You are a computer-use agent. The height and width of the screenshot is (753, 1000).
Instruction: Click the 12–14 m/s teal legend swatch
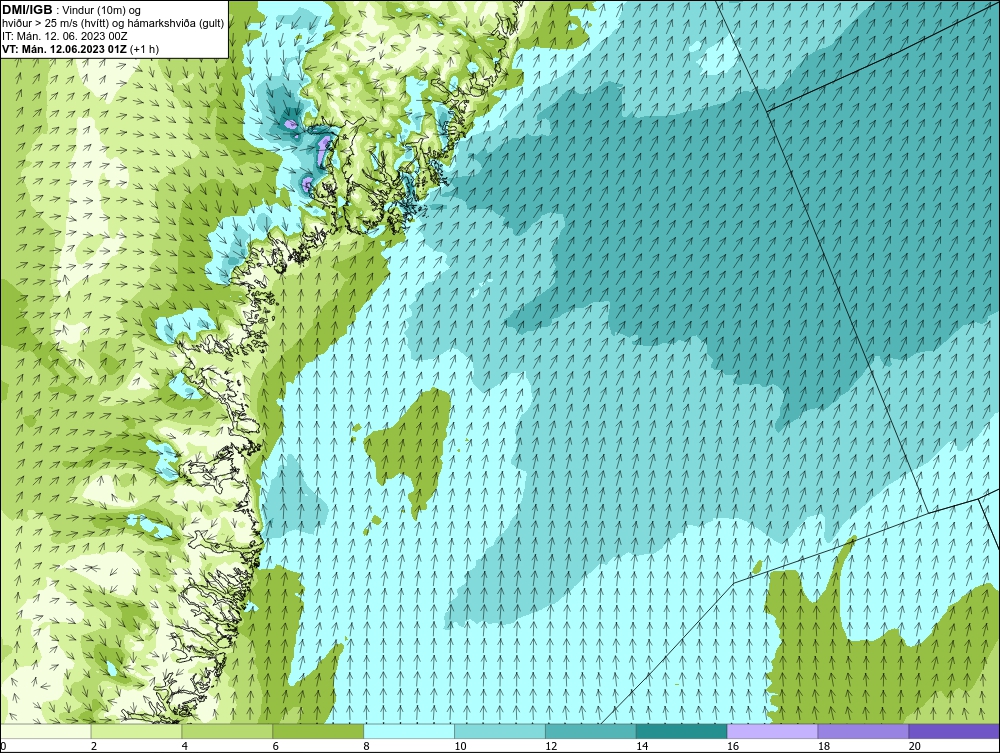[x=591, y=731]
